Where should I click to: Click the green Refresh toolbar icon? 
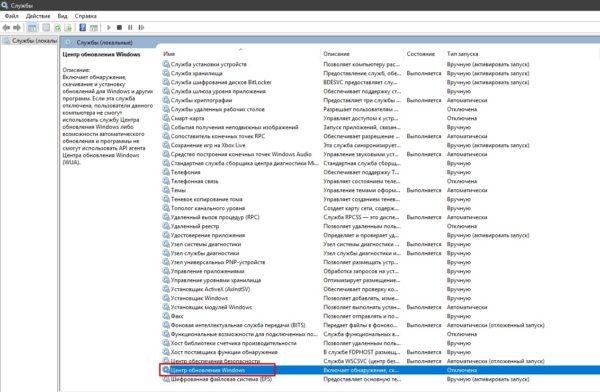57,28
